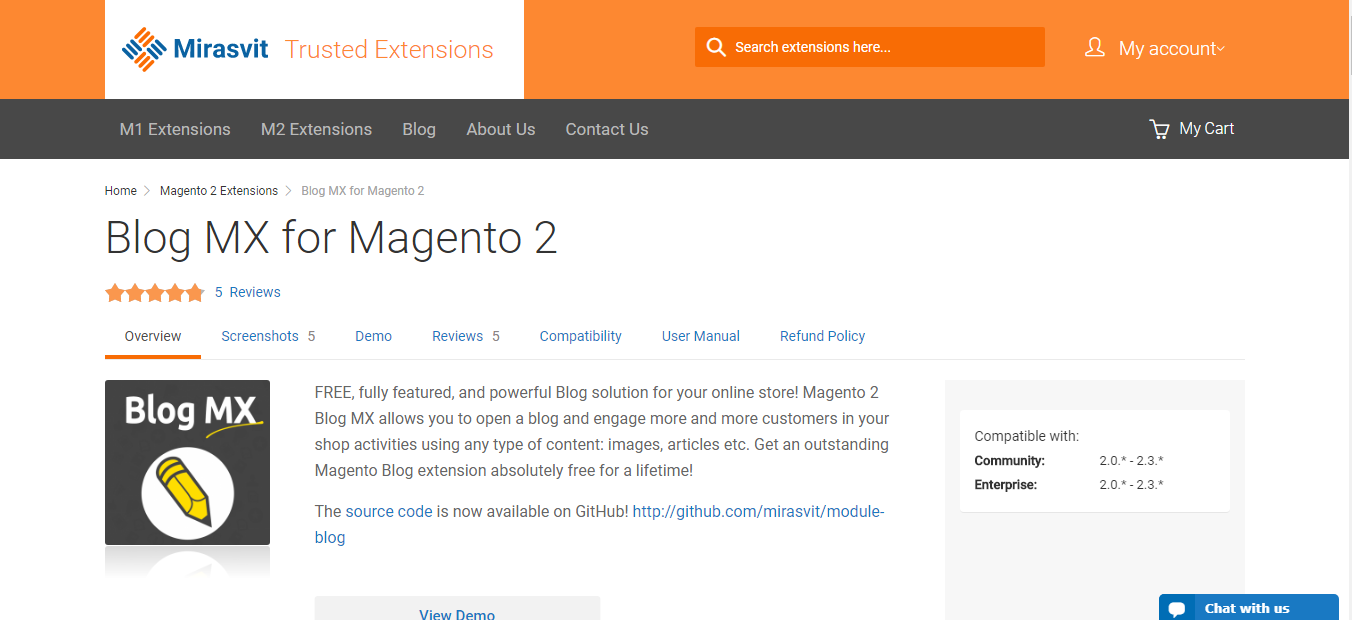1352x620 pixels.
Task: Follow the source code link
Action: click(389, 511)
